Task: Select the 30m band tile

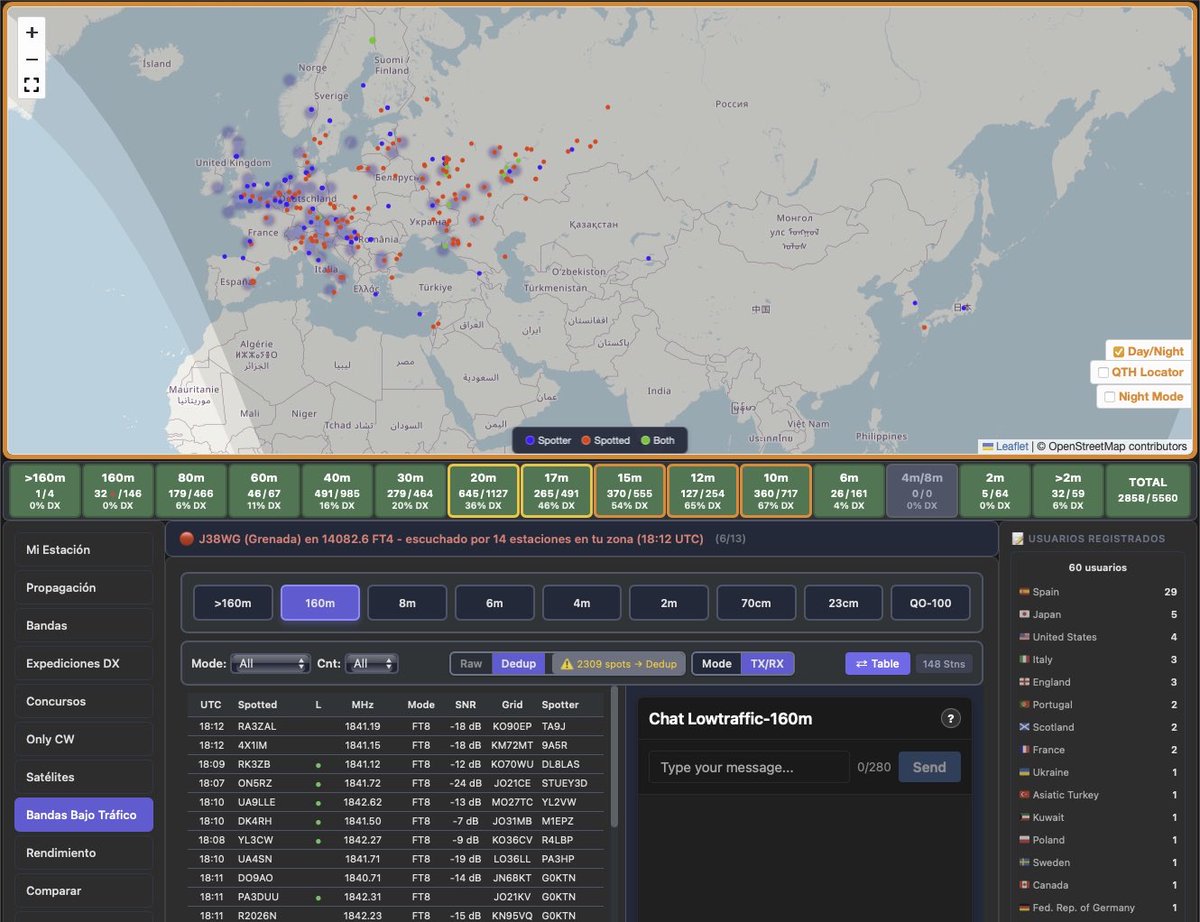Action: click(x=410, y=490)
